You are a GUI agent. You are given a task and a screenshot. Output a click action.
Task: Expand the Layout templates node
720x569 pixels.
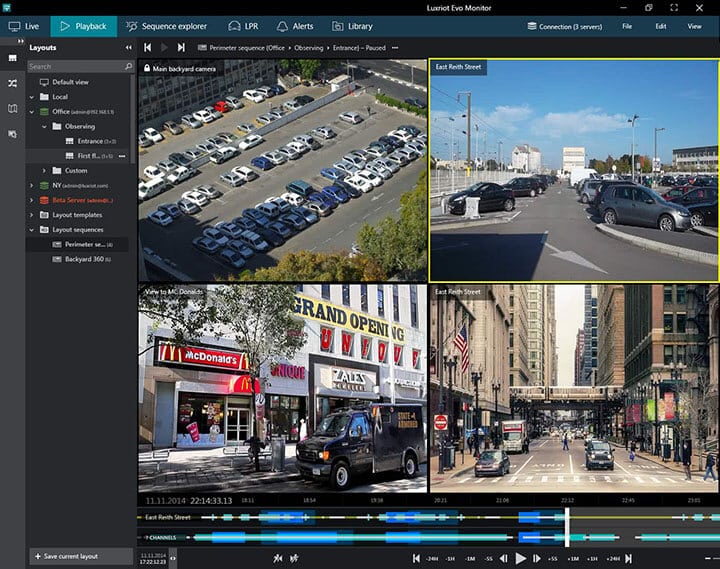pos(32,215)
